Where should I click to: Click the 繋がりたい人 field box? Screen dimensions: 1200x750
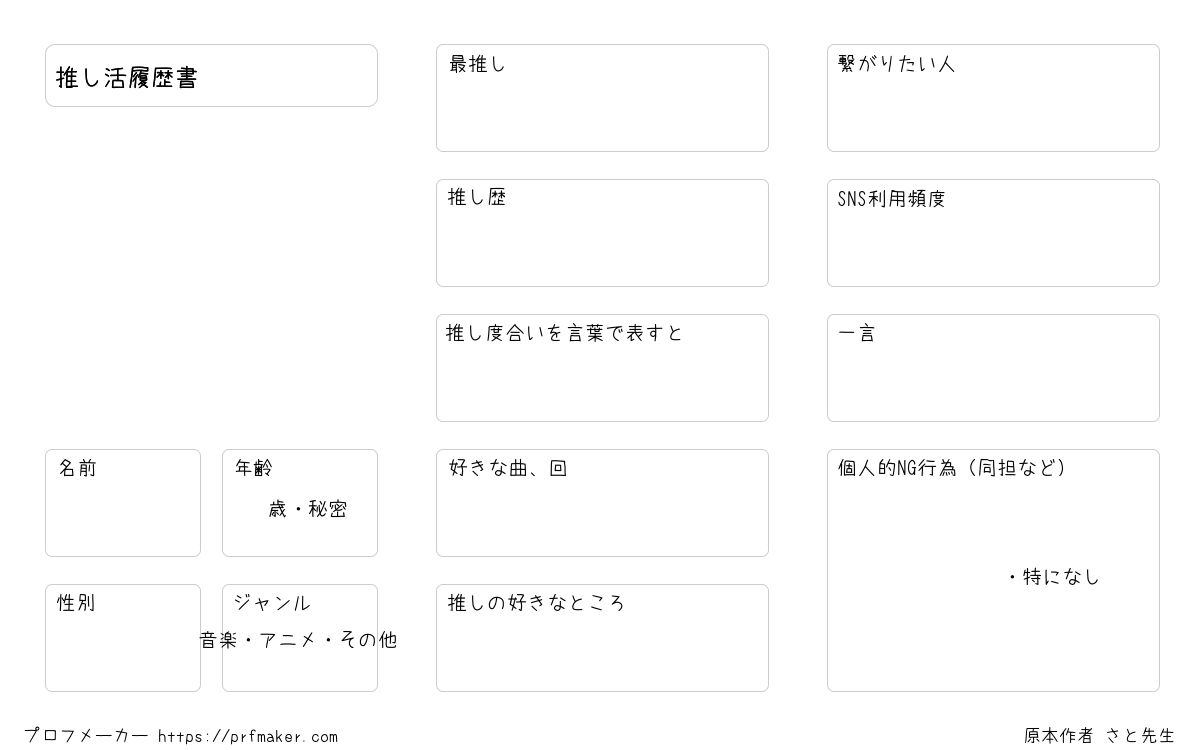coord(993,98)
